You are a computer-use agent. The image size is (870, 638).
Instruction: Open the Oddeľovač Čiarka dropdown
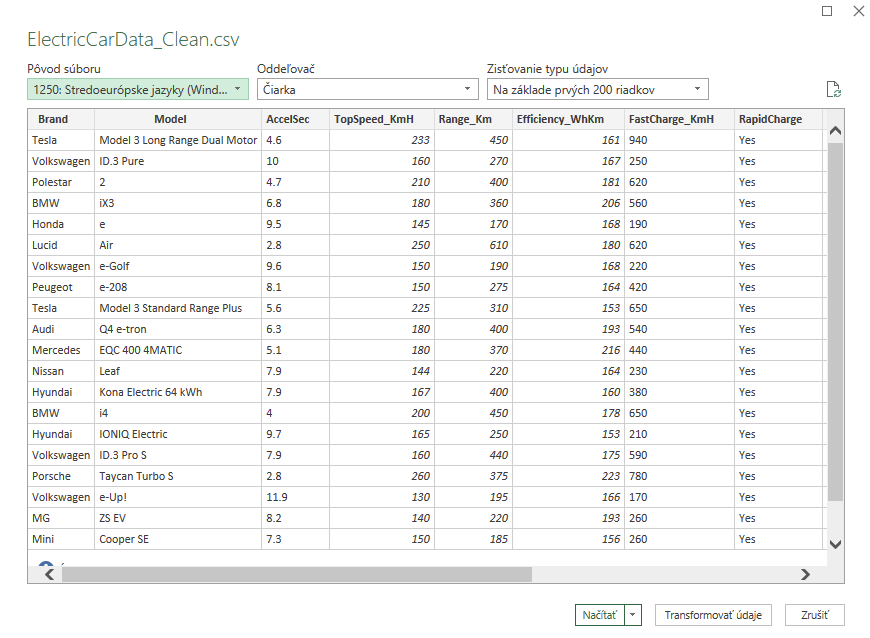(367, 89)
